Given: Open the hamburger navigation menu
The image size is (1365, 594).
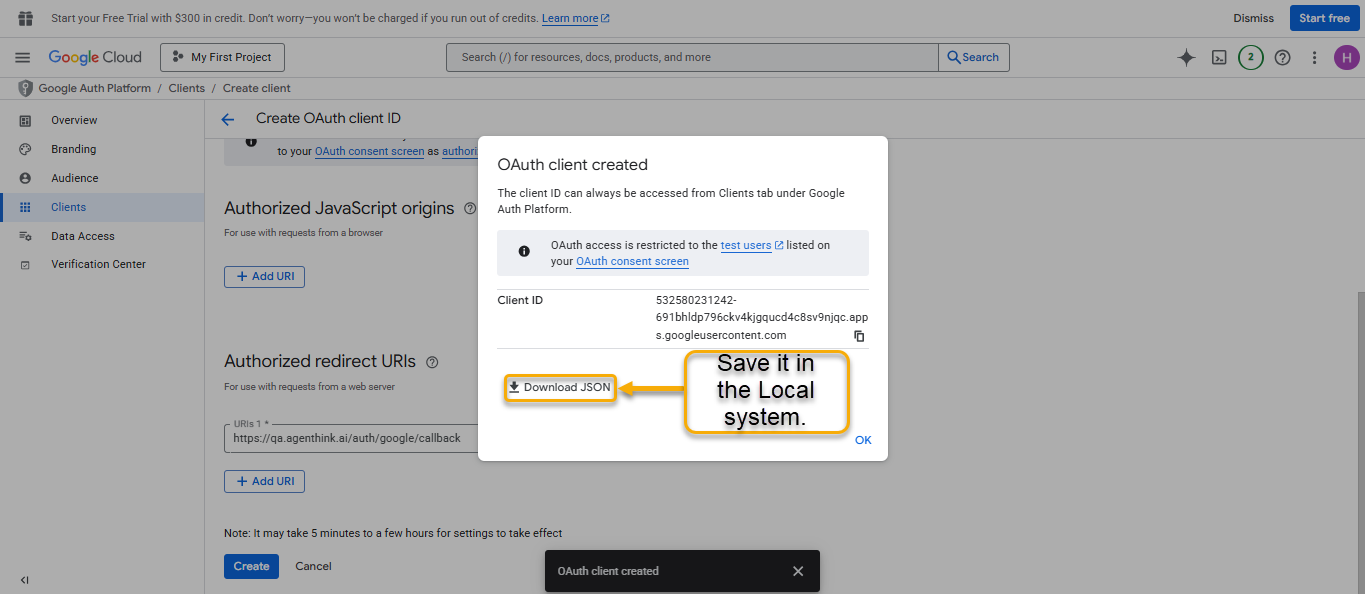Looking at the screenshot, I should 23,58.
